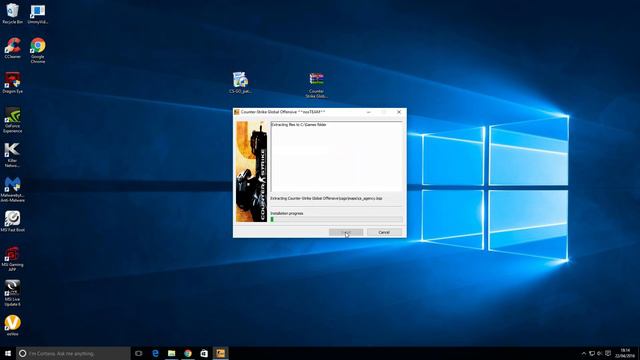The image size is (640, 360).
Task: Open the network icon in system tray
Action: tap(592, 353)
